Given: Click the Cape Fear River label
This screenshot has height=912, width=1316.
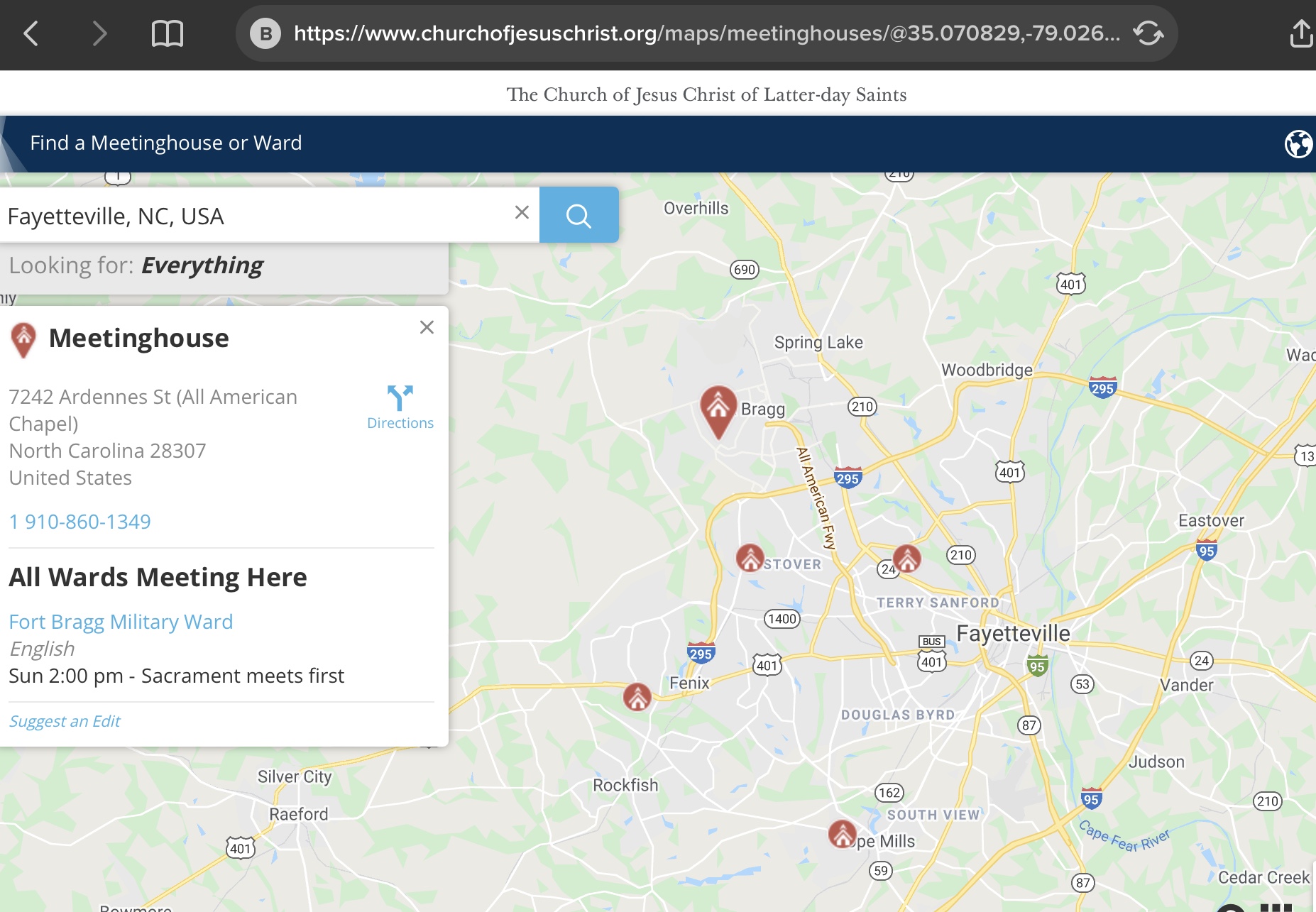Looking at the screenshot, I should click(x=1124, y=837).
